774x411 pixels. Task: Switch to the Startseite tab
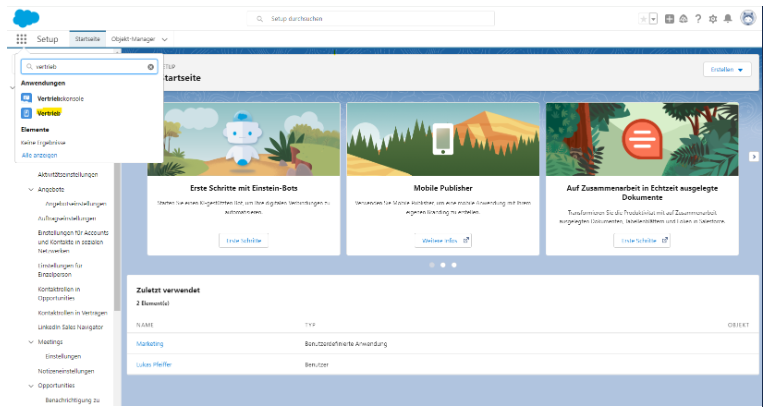pos(88,39)
